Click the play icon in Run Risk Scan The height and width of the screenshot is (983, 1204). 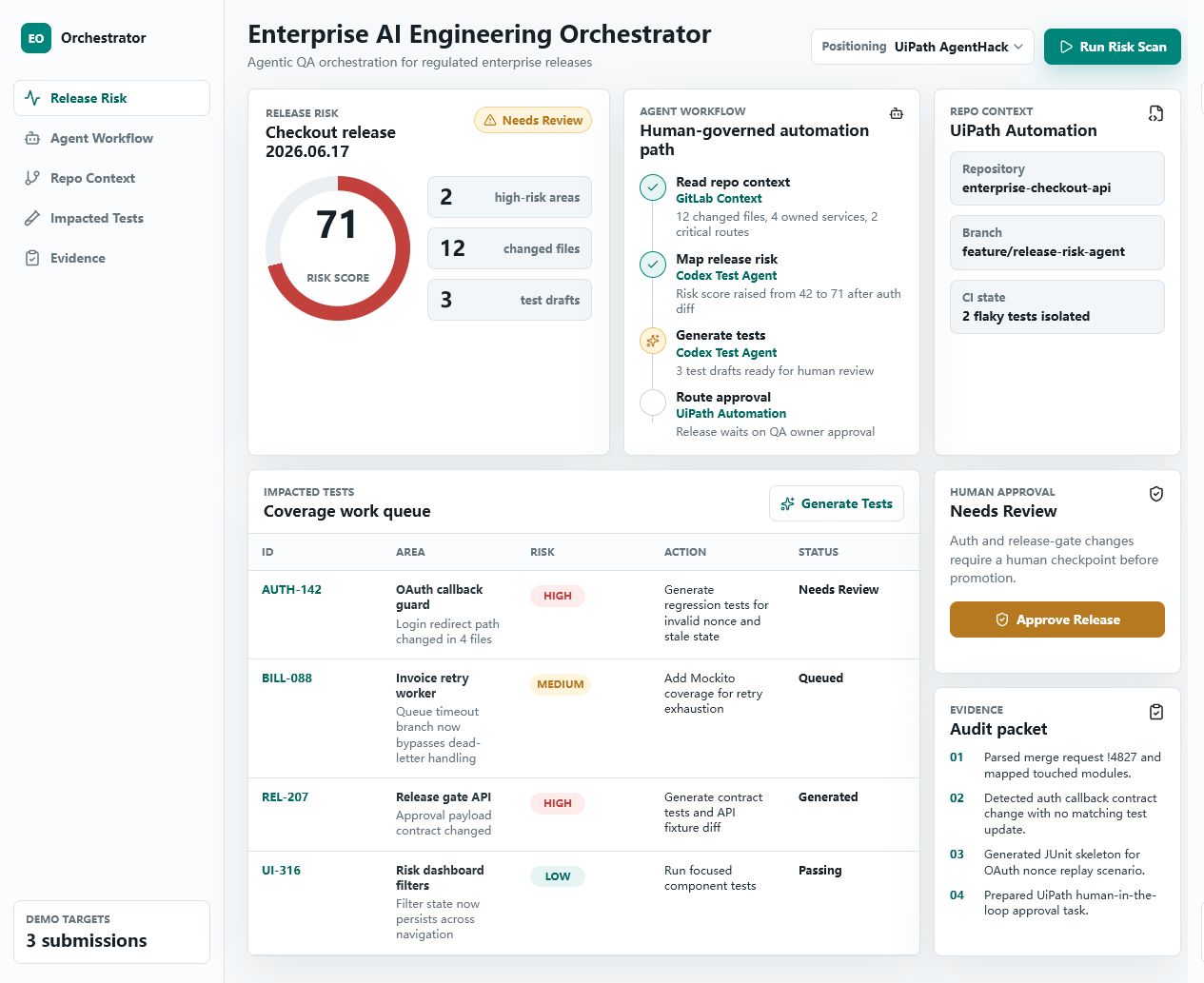pyautogui.click(x=1066, y=47)
